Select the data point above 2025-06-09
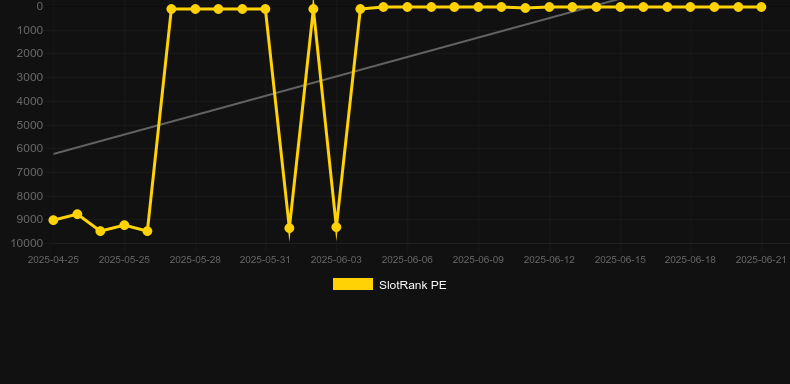This screenshot has height=384, width=790. pyautogui.click(x=478, y=7)
